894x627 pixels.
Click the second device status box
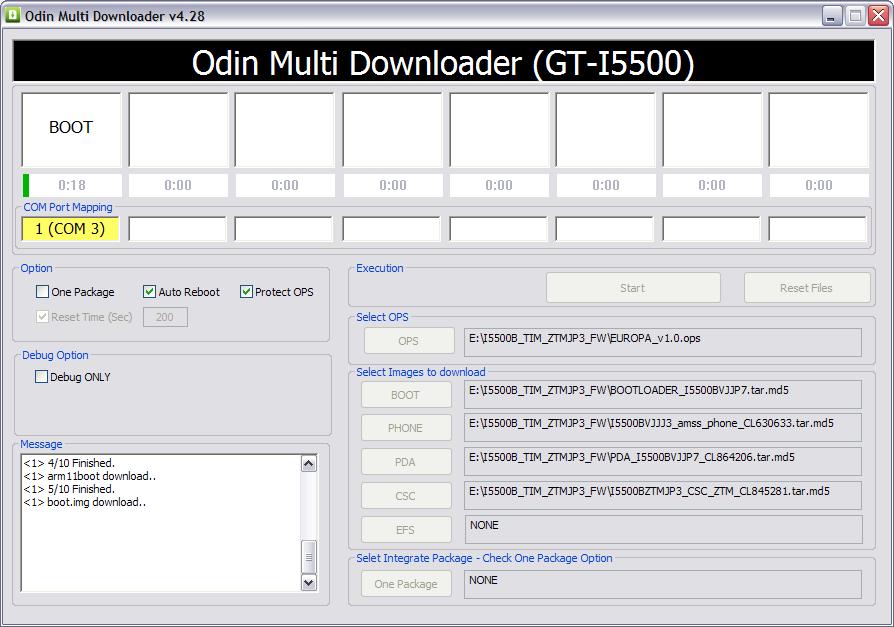tap(178, 129)
